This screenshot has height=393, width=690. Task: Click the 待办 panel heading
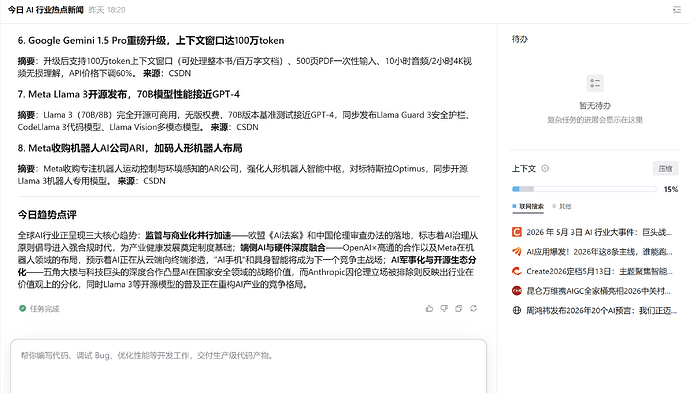pos(520,39)
